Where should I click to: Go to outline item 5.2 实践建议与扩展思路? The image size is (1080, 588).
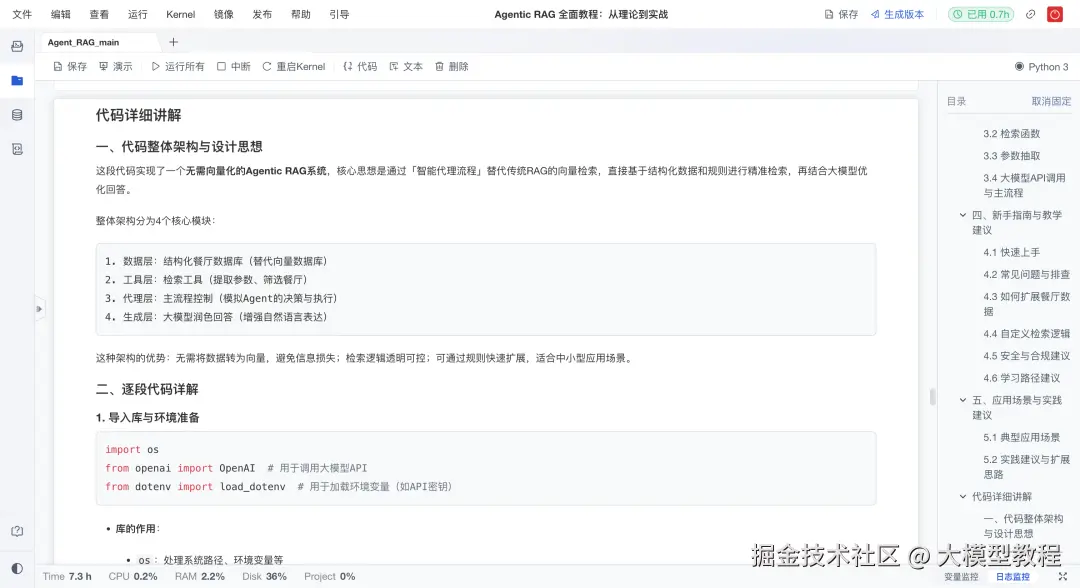coord(1026,466)
